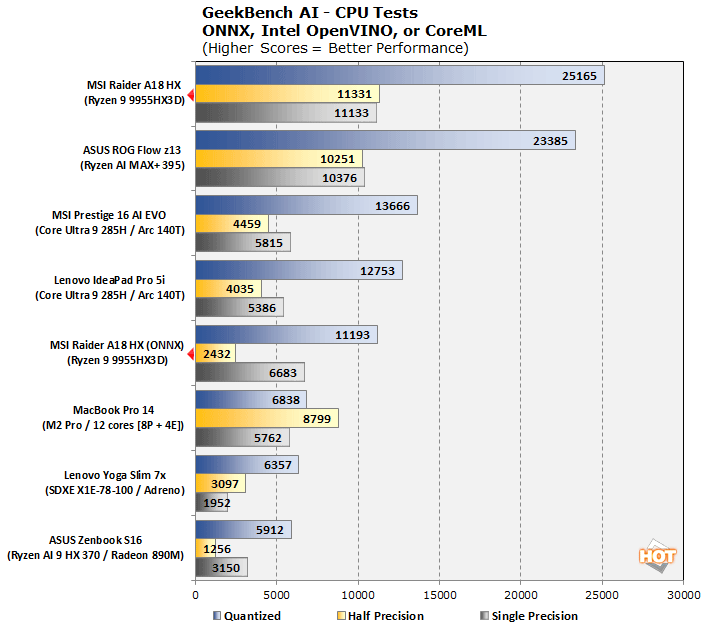Click the MSI Prestige 16 AI EVO label
This screenshot has height=624, width=708.
coord(109,215)
